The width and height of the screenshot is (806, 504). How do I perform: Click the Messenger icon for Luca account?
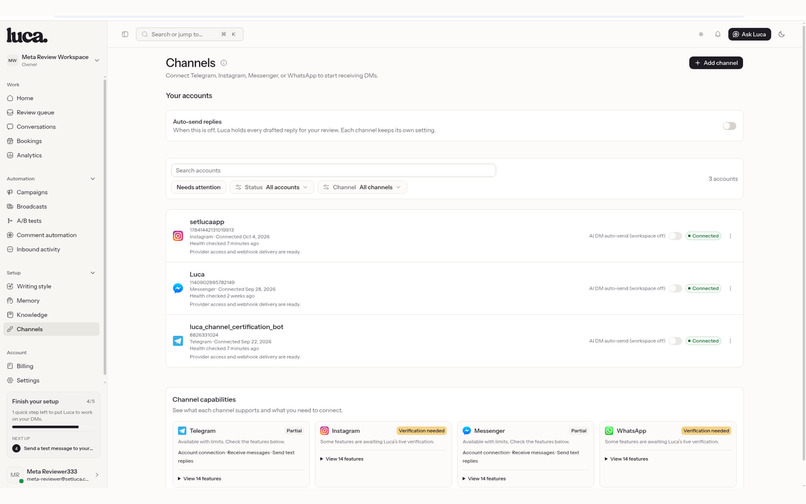(178, 289)
